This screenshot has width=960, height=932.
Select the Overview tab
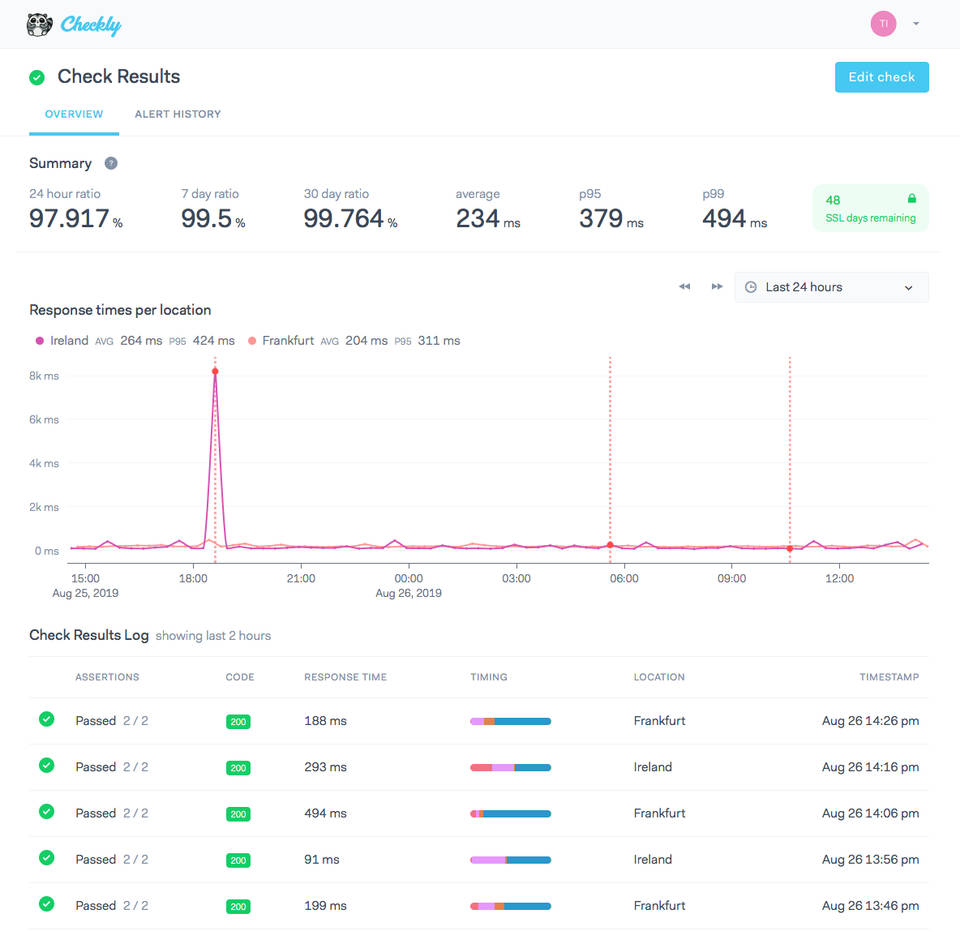tap(73, 113)
